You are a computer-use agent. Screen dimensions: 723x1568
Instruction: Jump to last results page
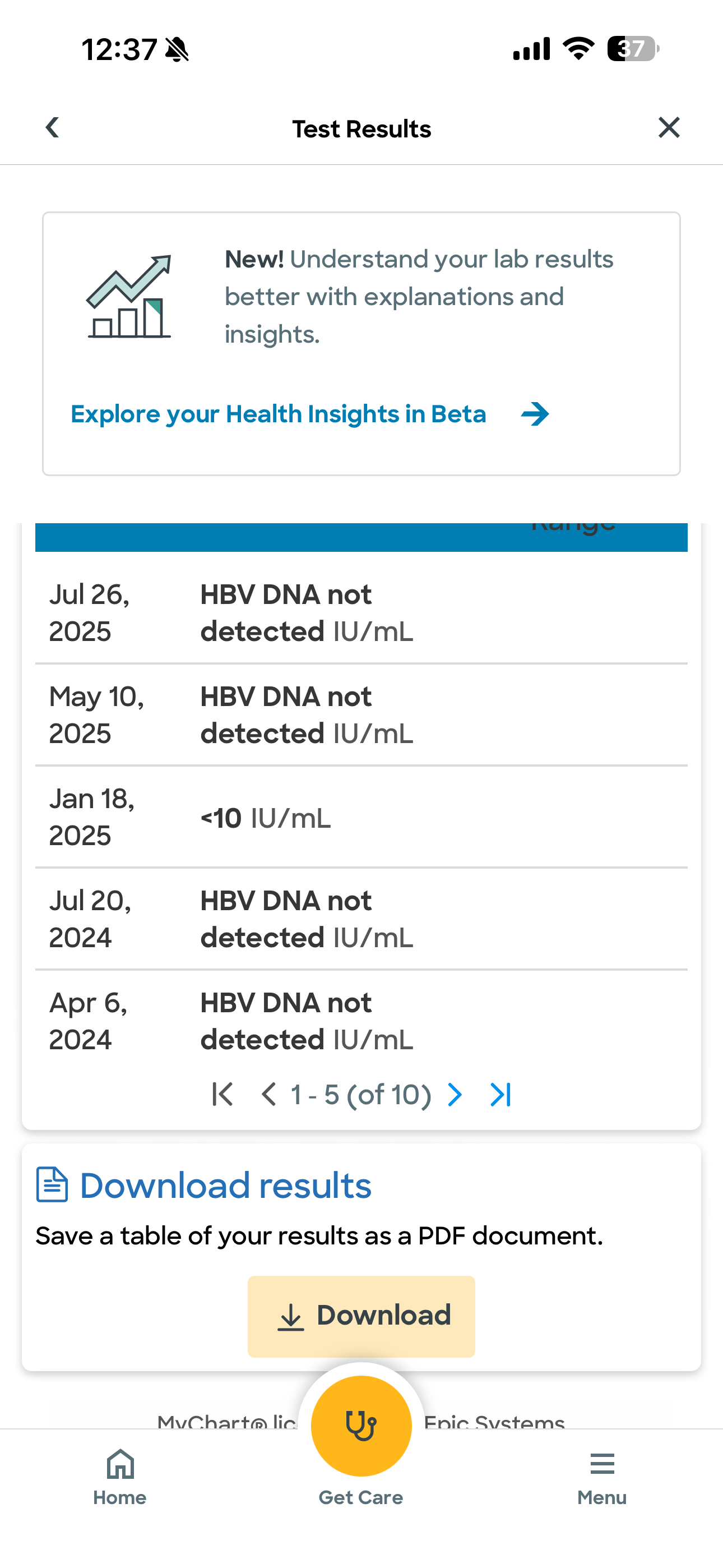point(500,1095)
